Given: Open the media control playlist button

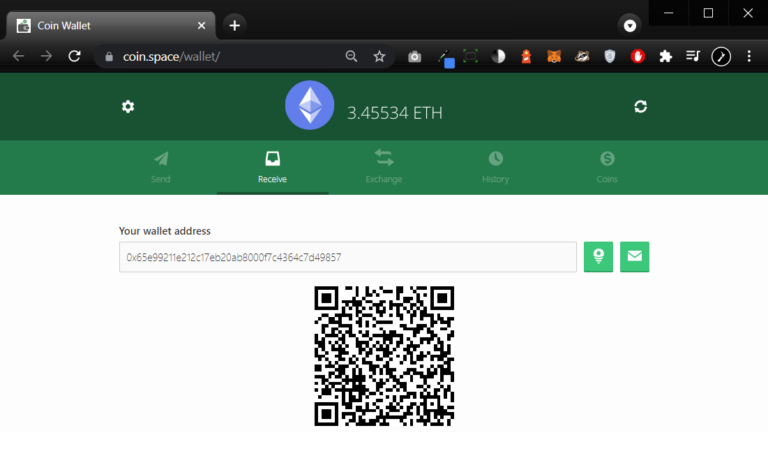Looking at the screenshot, I should [x=693, y=56].
